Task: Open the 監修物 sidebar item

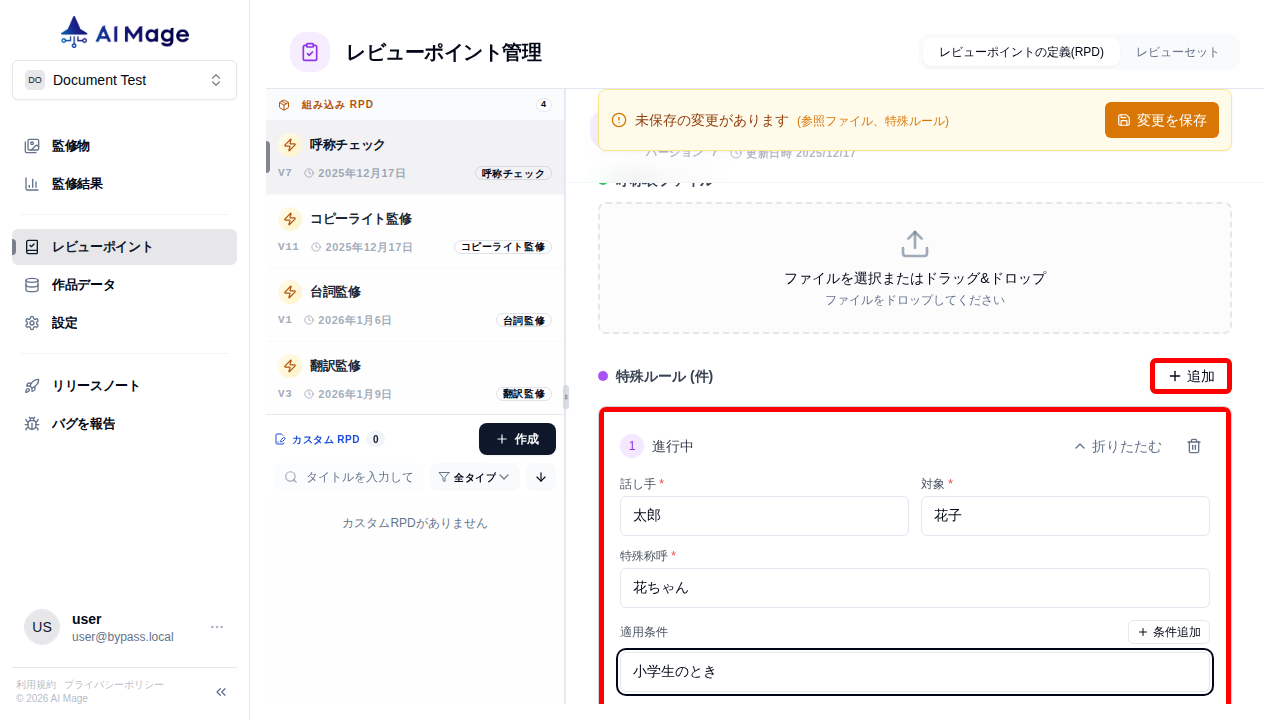Action: click(x=70, y=145)
